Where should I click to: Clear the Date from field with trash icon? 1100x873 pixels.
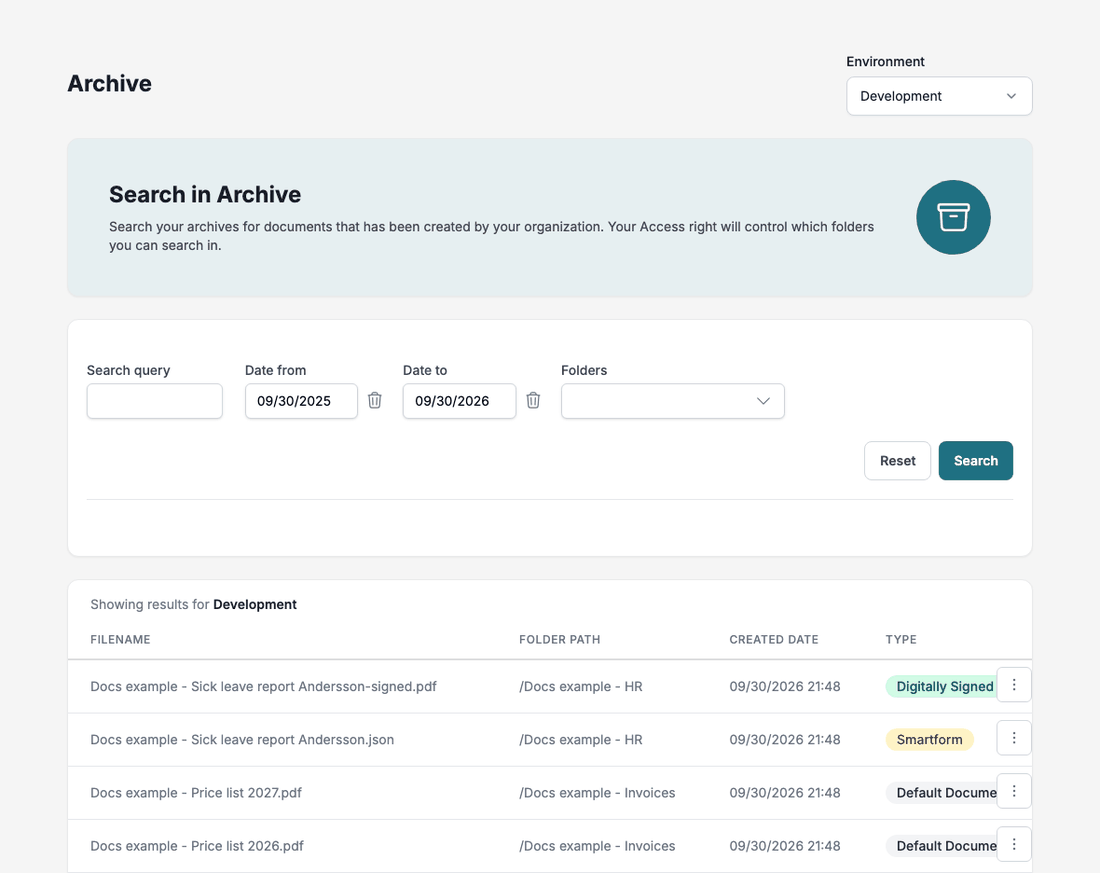coord(375,401)
